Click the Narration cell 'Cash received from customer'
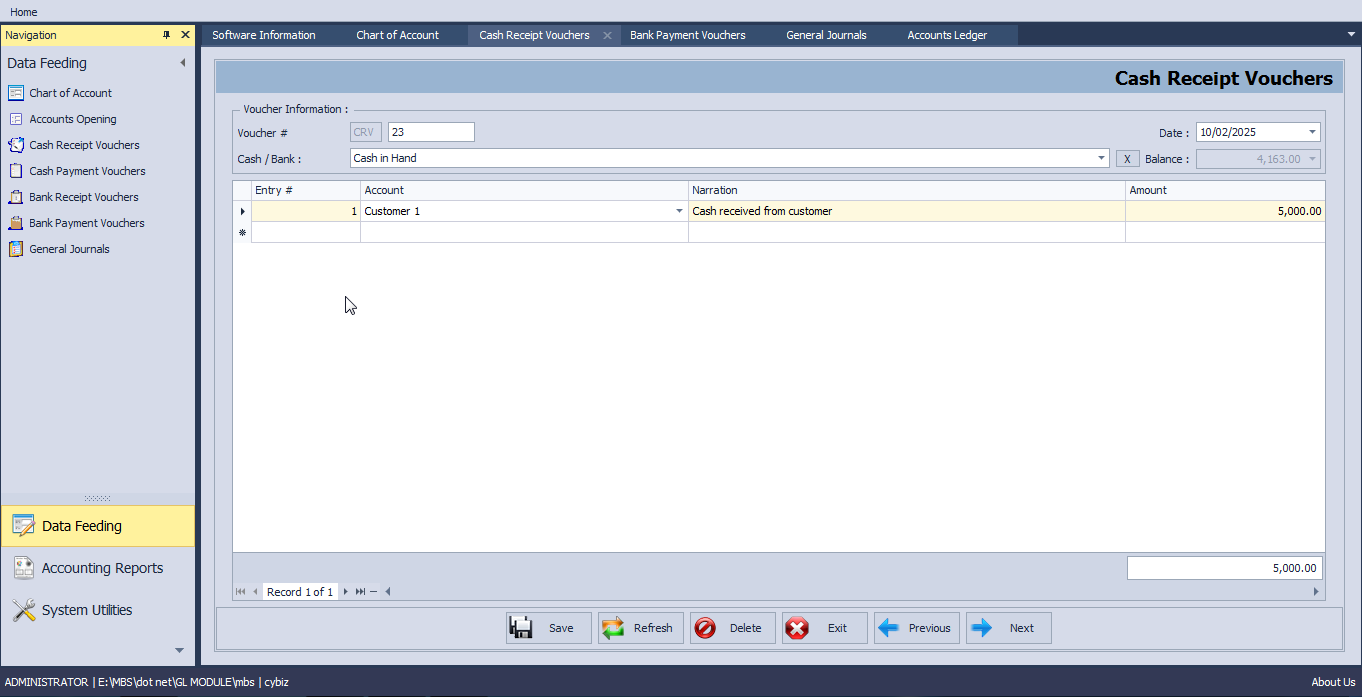The image size is (1362, 697). [x=907, y=211]
